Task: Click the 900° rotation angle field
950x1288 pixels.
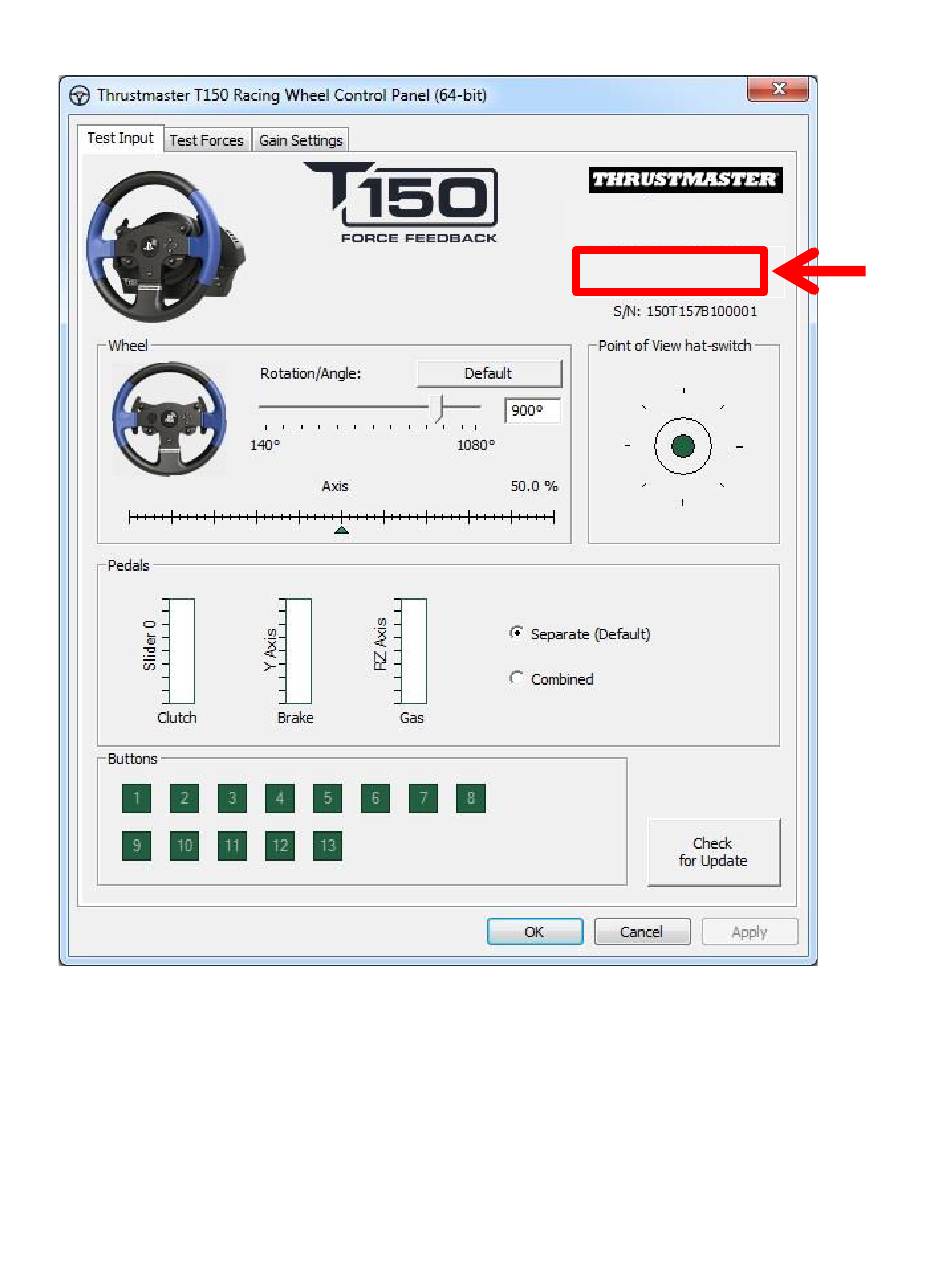Action: click(x=532, y=410)
